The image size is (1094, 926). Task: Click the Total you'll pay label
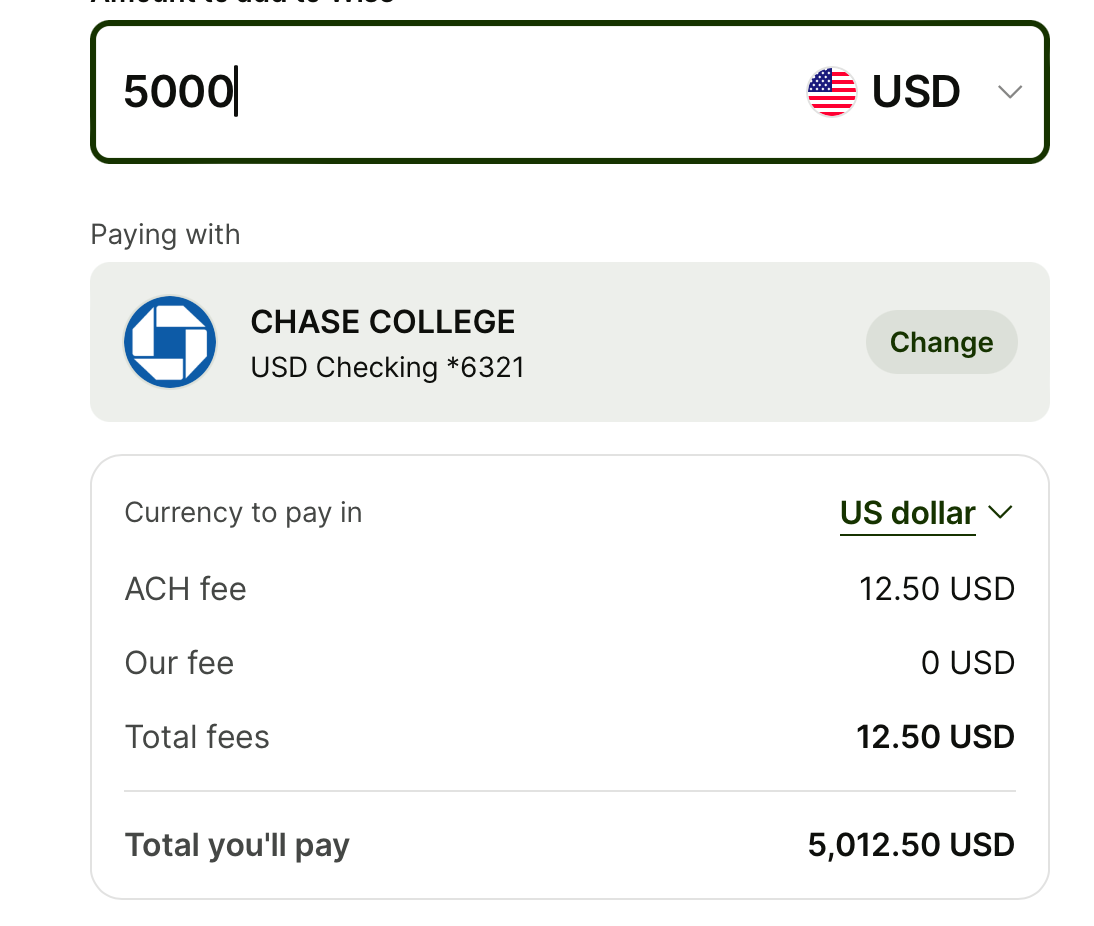tap(237, 845)
